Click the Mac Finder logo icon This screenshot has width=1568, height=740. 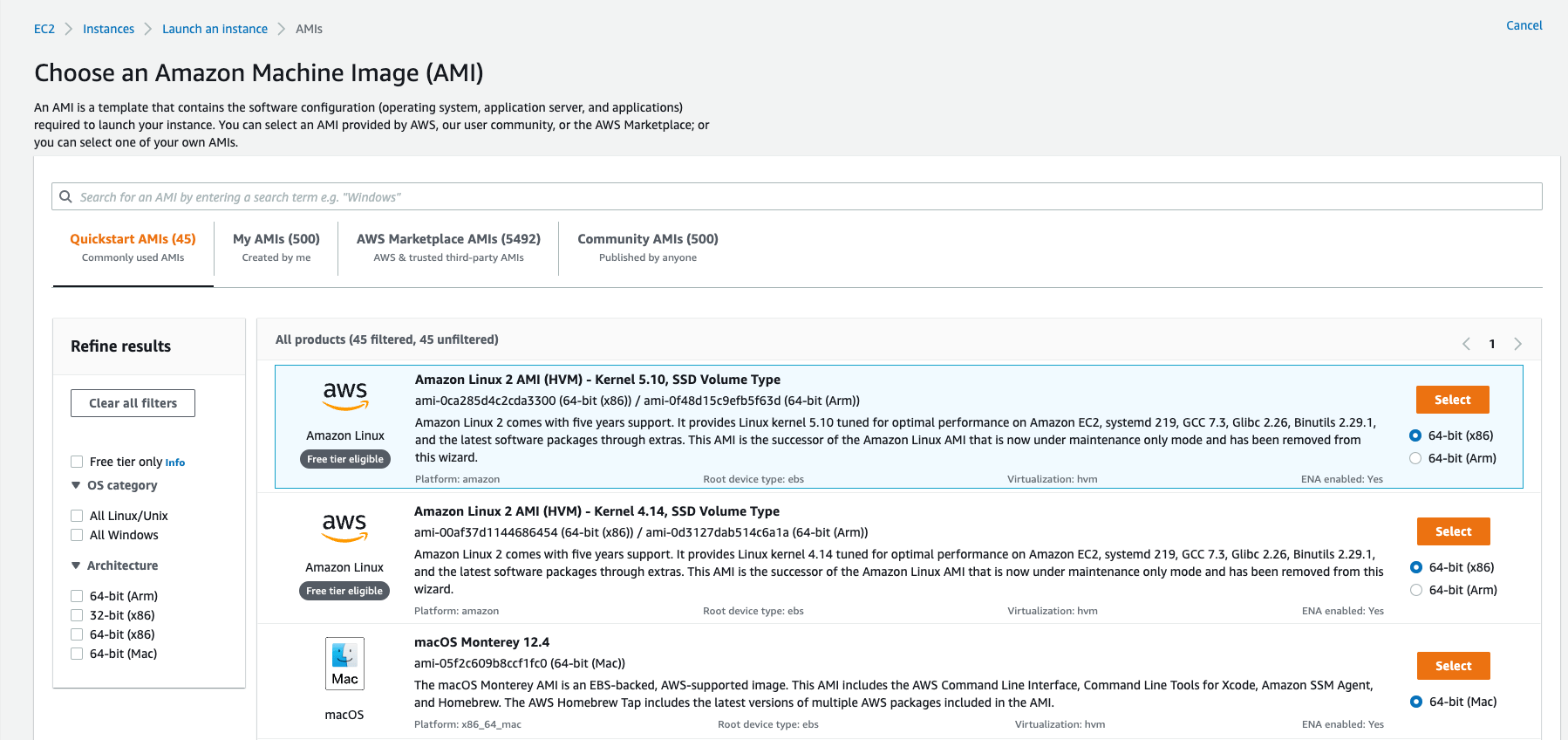344,664
